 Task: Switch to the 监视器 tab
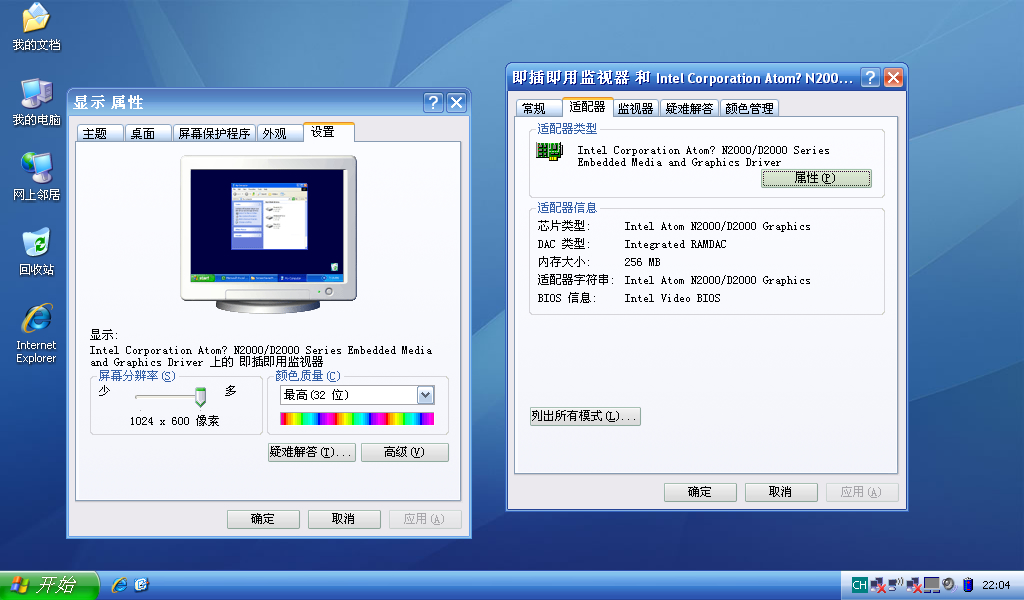tap(635, 108)
